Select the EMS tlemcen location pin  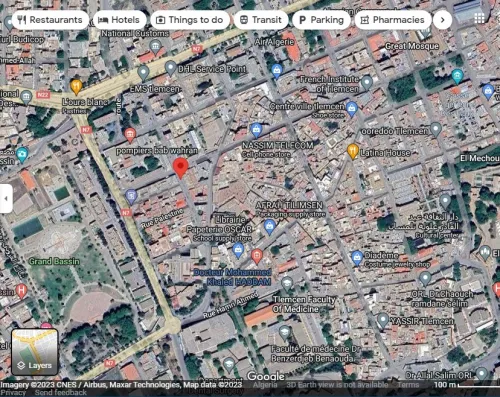143,73
